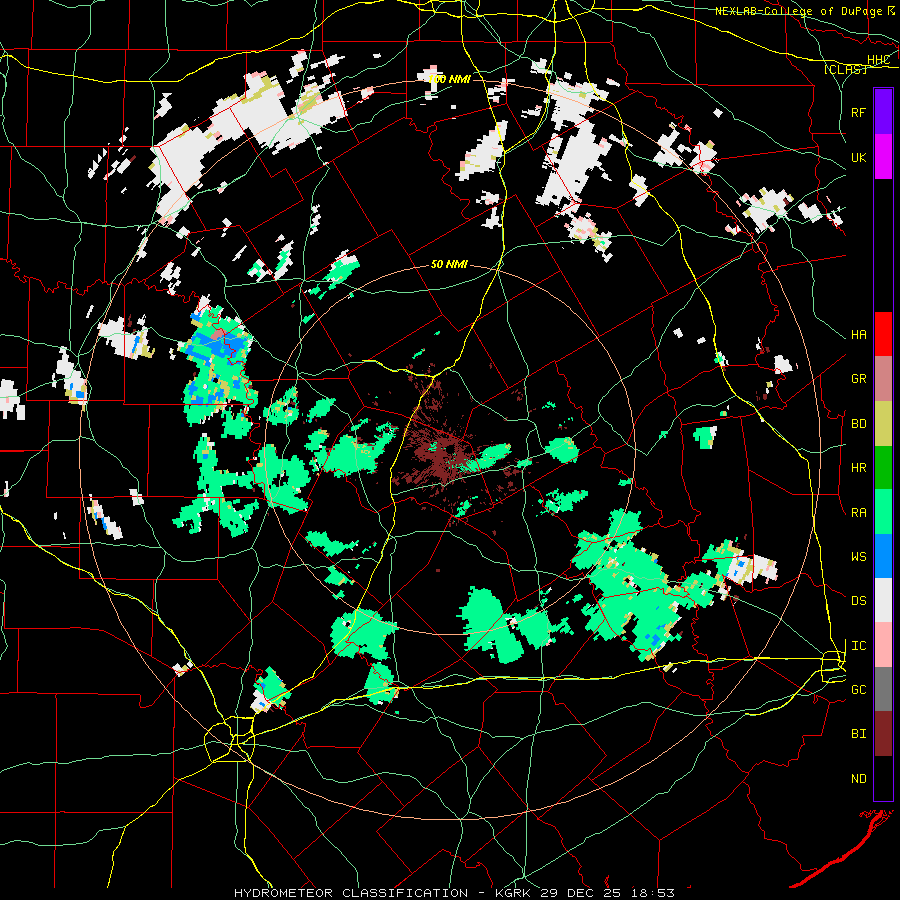Click the purple RF color swatch
This screenshot has height=900, width=900.
click(x=883, y=111)
